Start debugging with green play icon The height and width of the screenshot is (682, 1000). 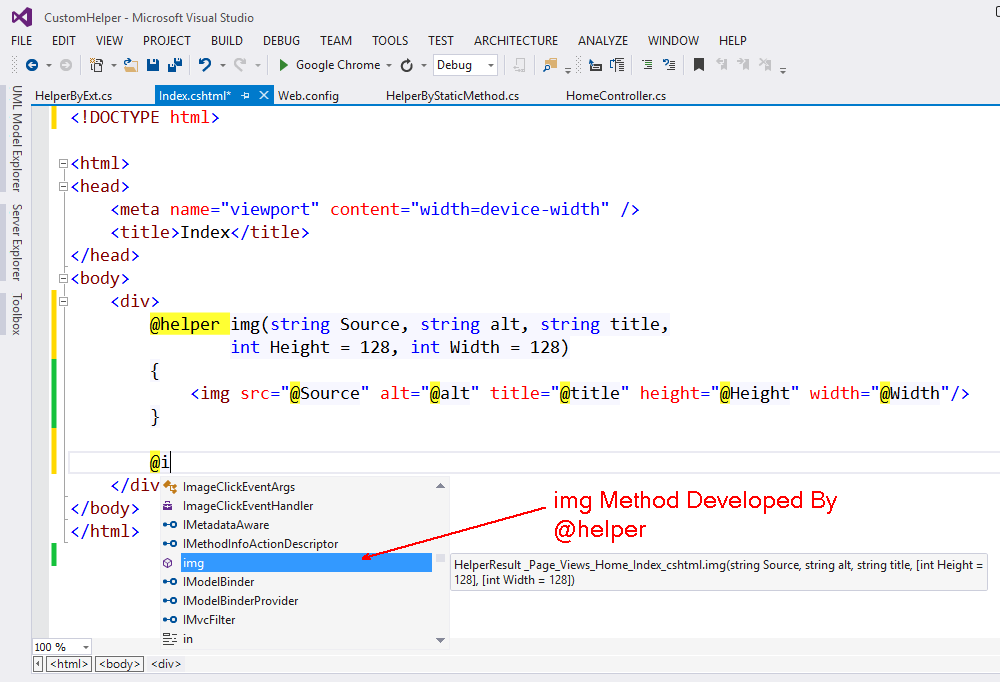pyautogui.click(x=284, y=65)
